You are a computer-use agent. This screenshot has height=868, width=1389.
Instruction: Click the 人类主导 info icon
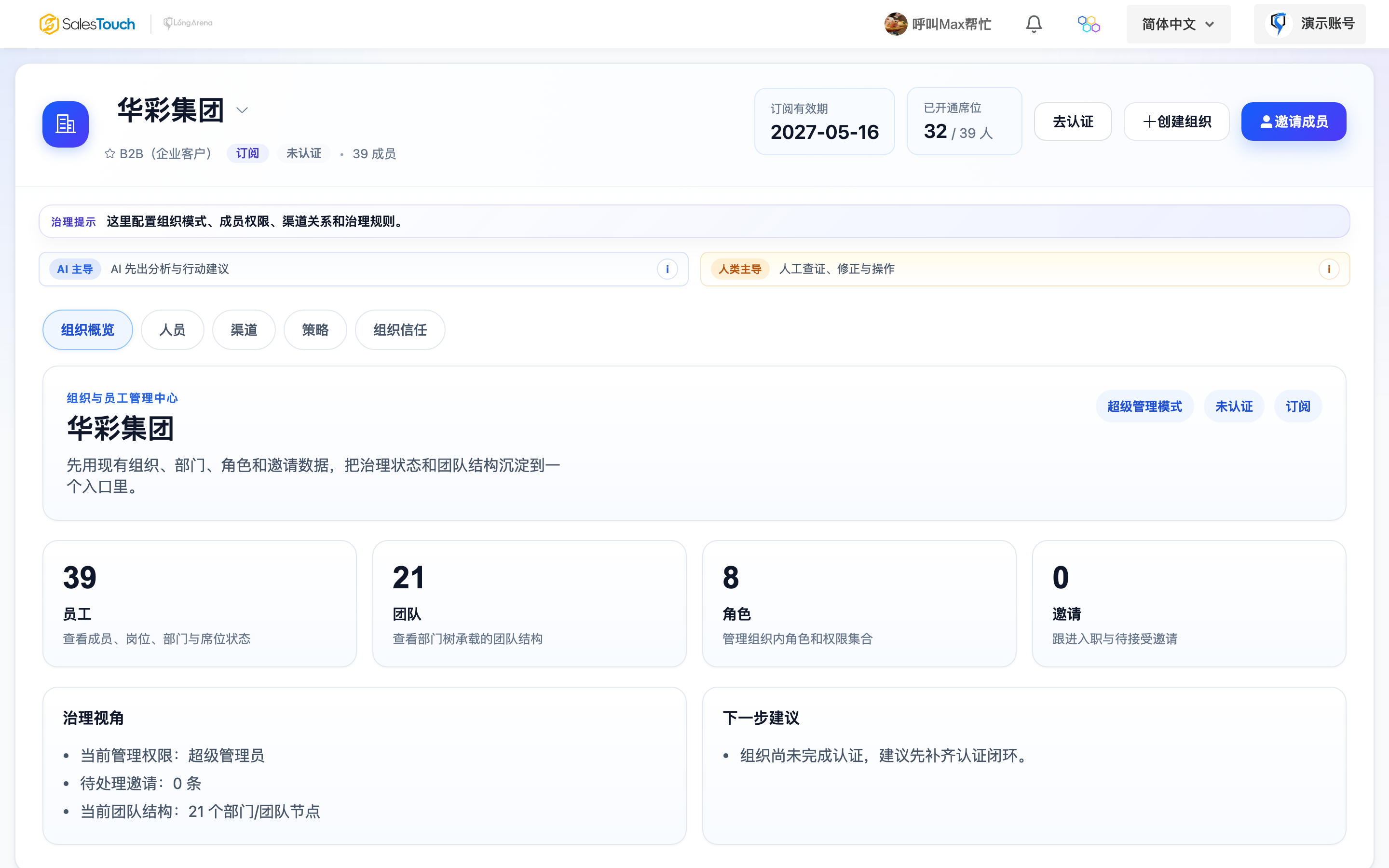click(1328, 269)
